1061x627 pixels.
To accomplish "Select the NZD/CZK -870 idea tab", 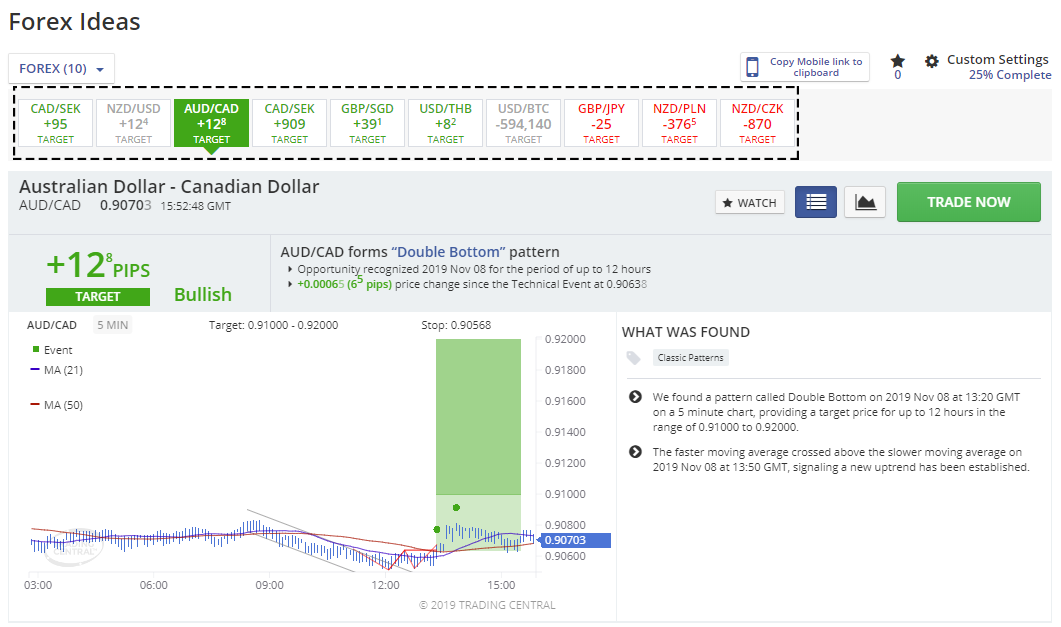I will 757,122.
